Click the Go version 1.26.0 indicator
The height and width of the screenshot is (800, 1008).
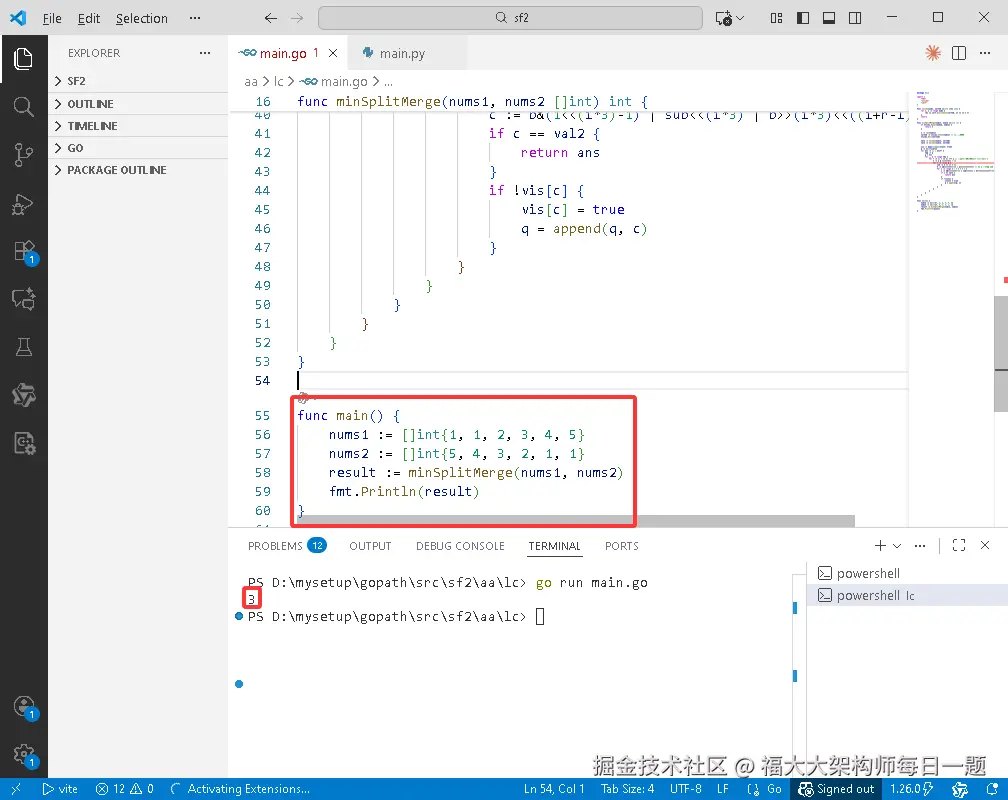(x=912, y=789)
